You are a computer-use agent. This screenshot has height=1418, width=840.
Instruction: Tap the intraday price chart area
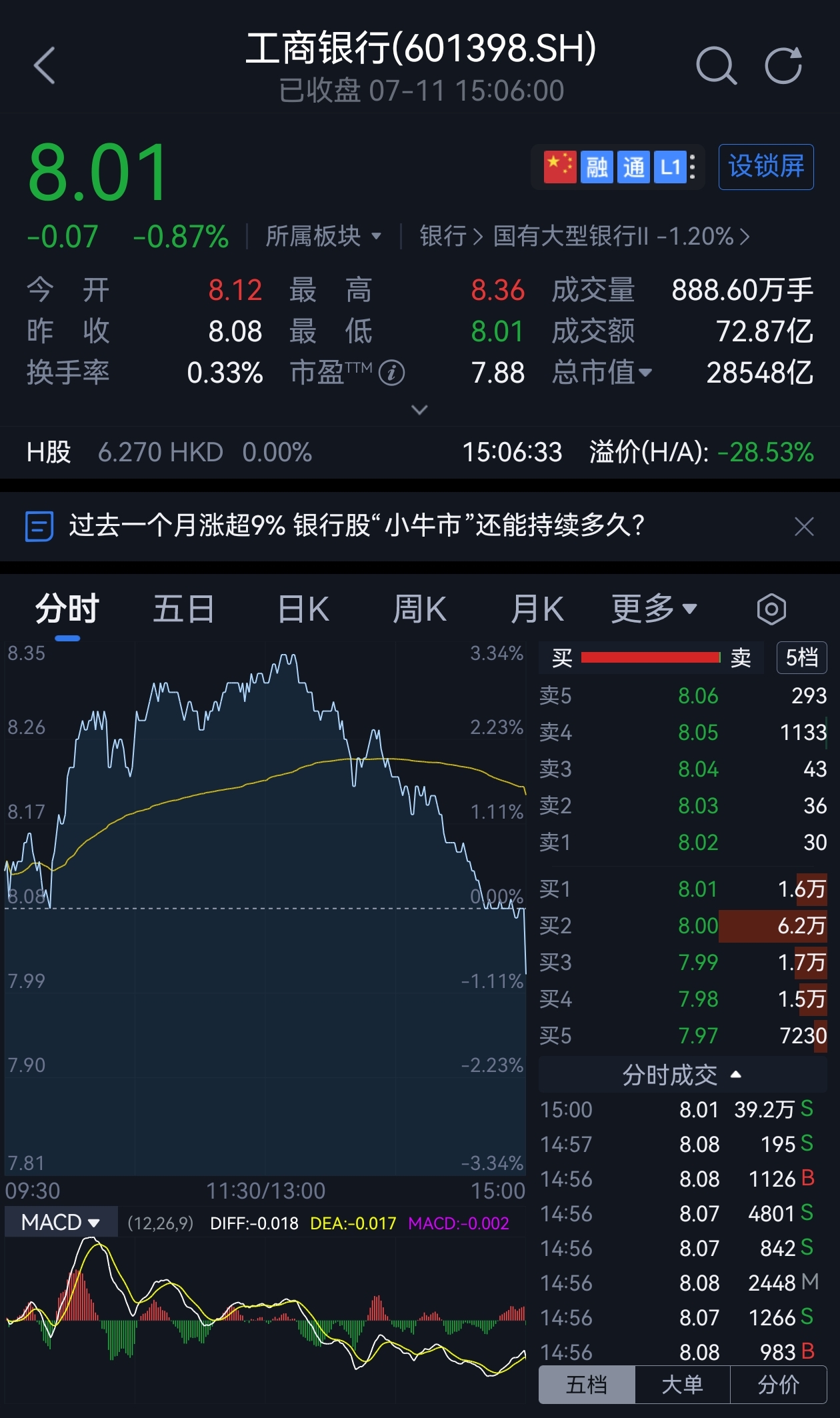265,908
